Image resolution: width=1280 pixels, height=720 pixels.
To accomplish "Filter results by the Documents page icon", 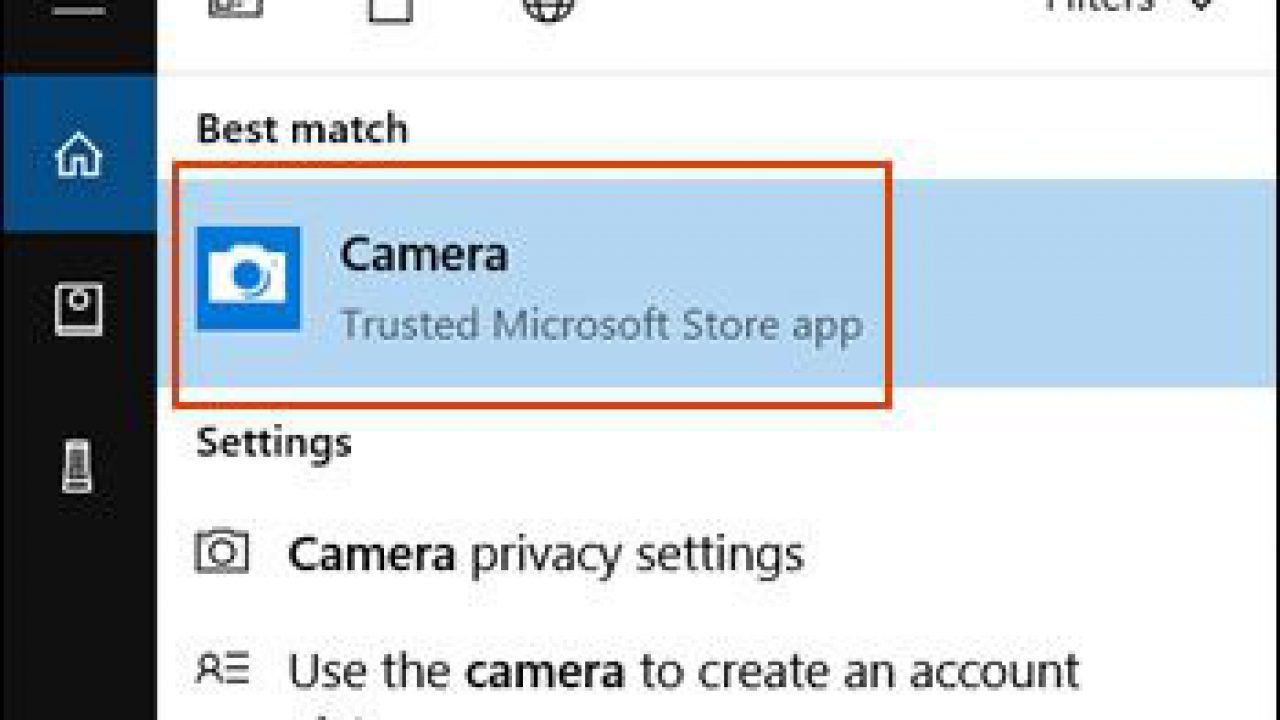I will click(x=389, y=8).
